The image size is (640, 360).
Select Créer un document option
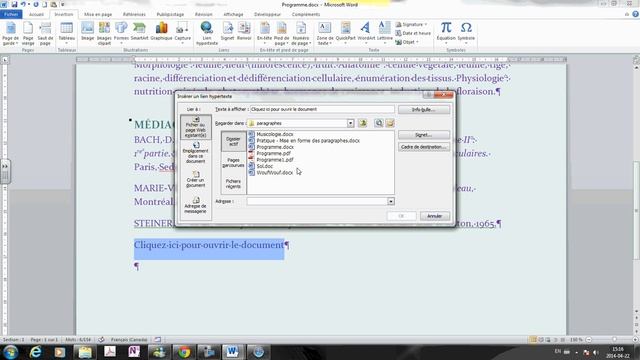pyautogui.click(x=196, y=179)
